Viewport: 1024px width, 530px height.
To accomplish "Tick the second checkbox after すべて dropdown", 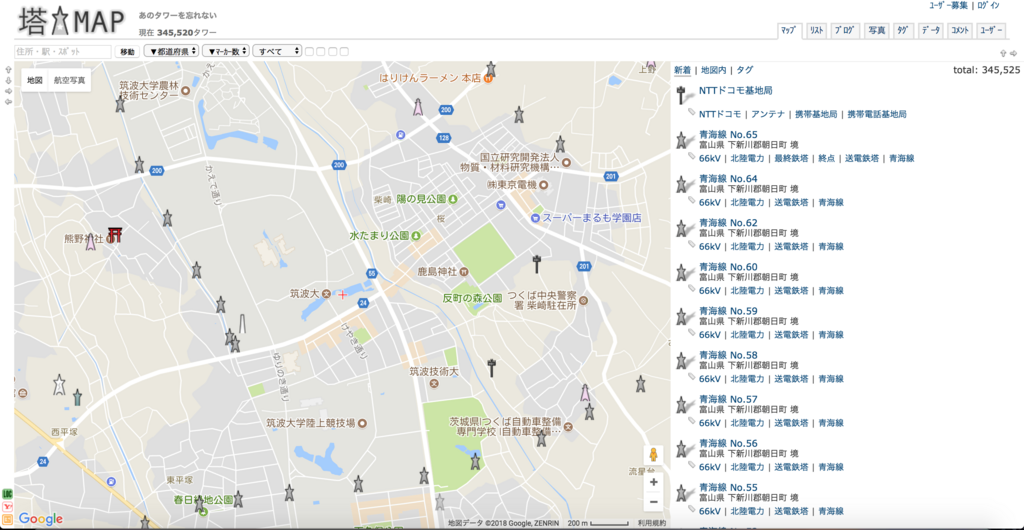I will click(321, 51).
